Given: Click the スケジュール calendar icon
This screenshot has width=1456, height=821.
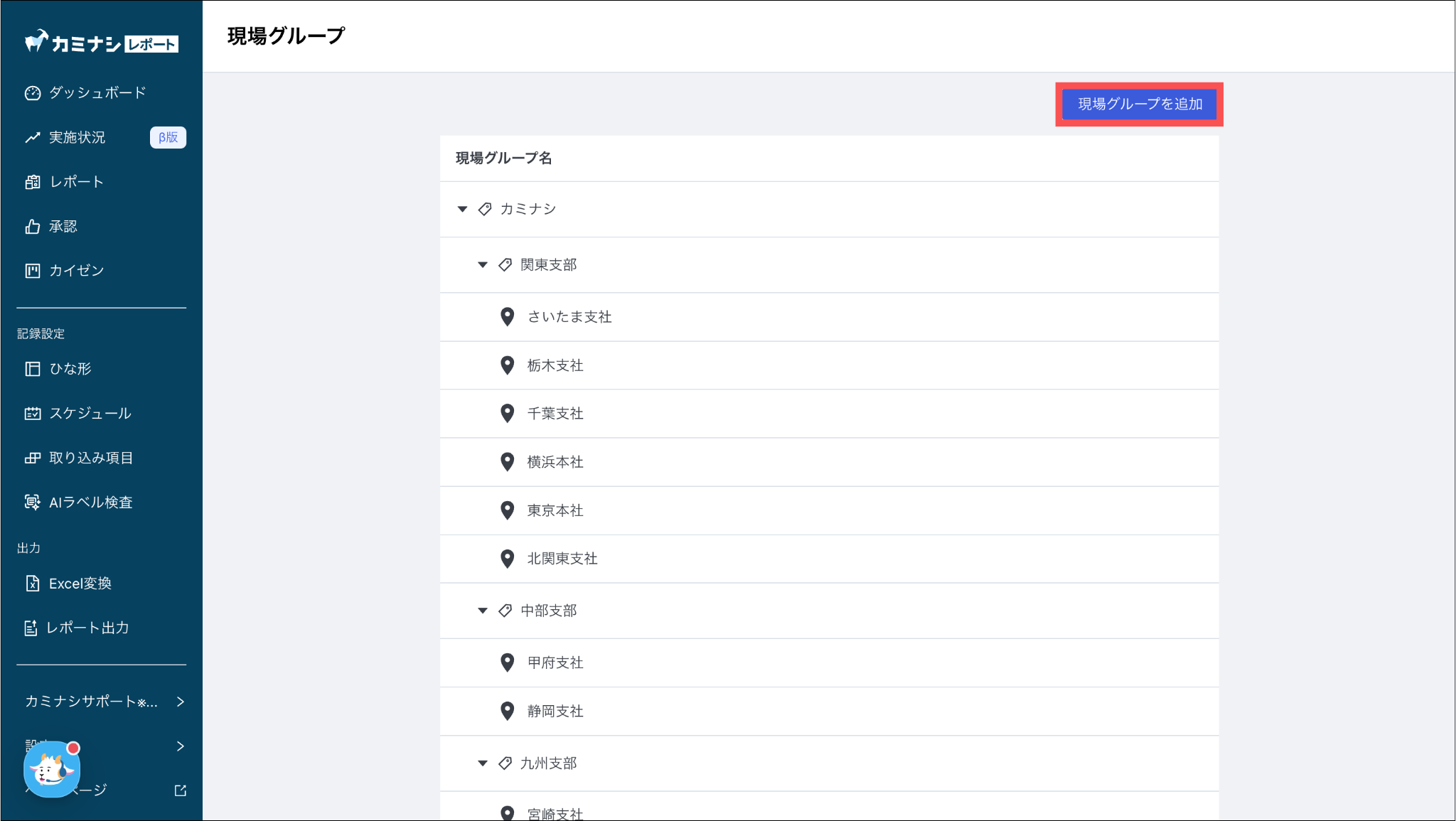Looking at the screenshot, I should pyautogui.click(x=33, y=414).
